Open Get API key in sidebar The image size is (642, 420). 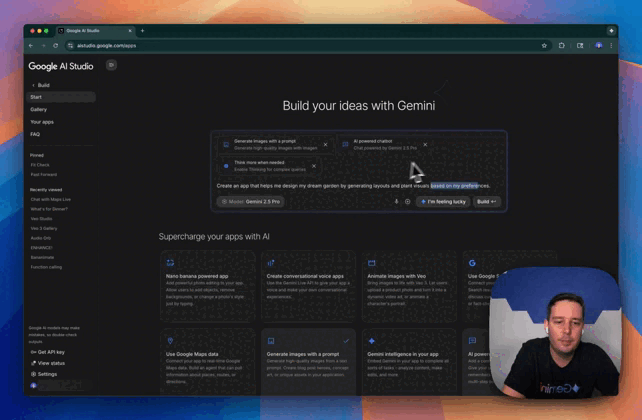pyautogui.click(x=50, y=352)
